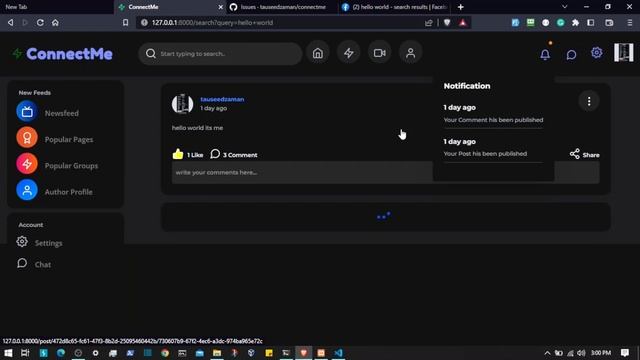Open the chat bubble icon in header
Screen dimensions: 640x360
(571, 54)
